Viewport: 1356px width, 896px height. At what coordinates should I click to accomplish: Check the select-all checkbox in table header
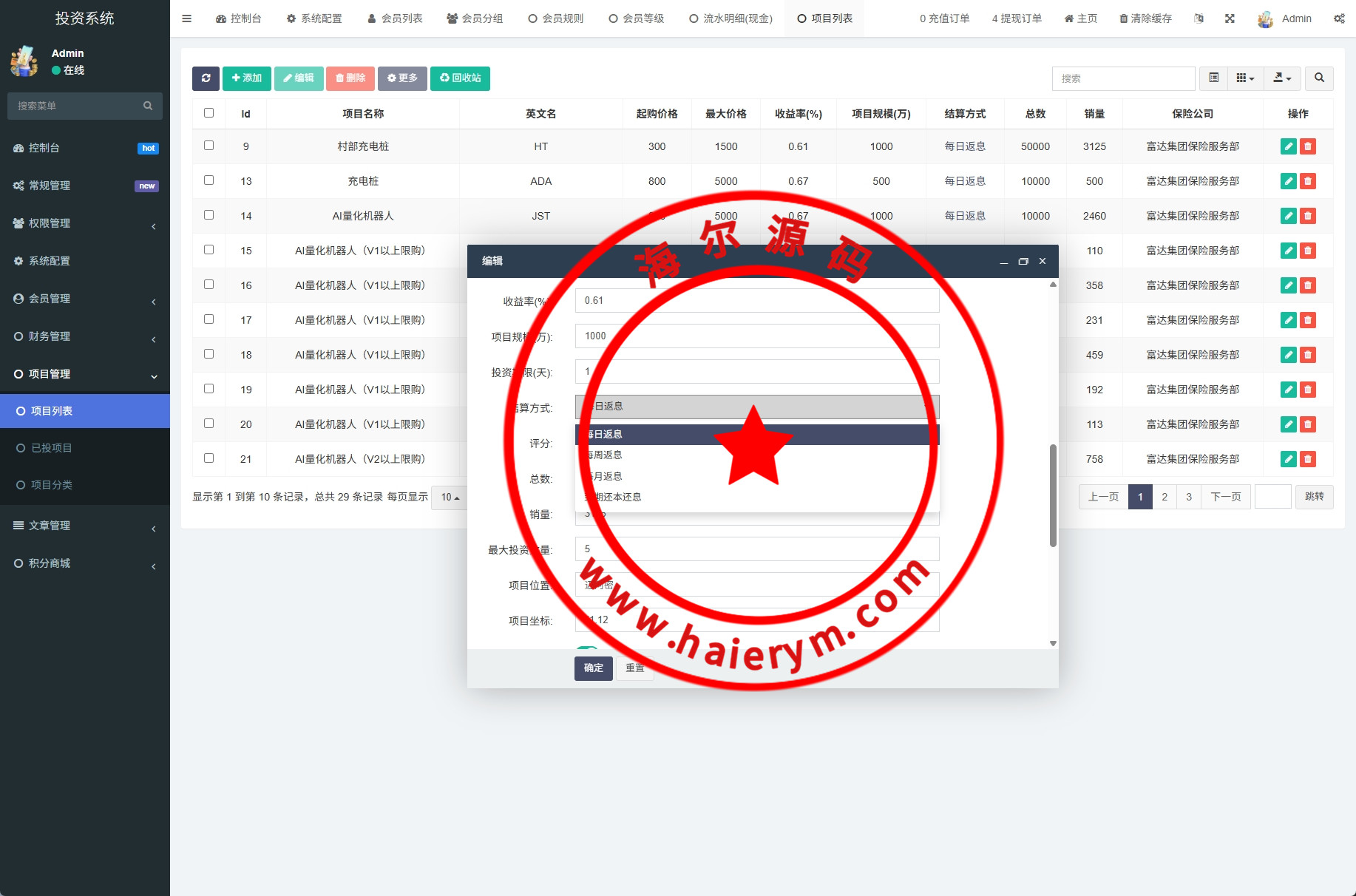pyautogui.click(x=209, y=113)
